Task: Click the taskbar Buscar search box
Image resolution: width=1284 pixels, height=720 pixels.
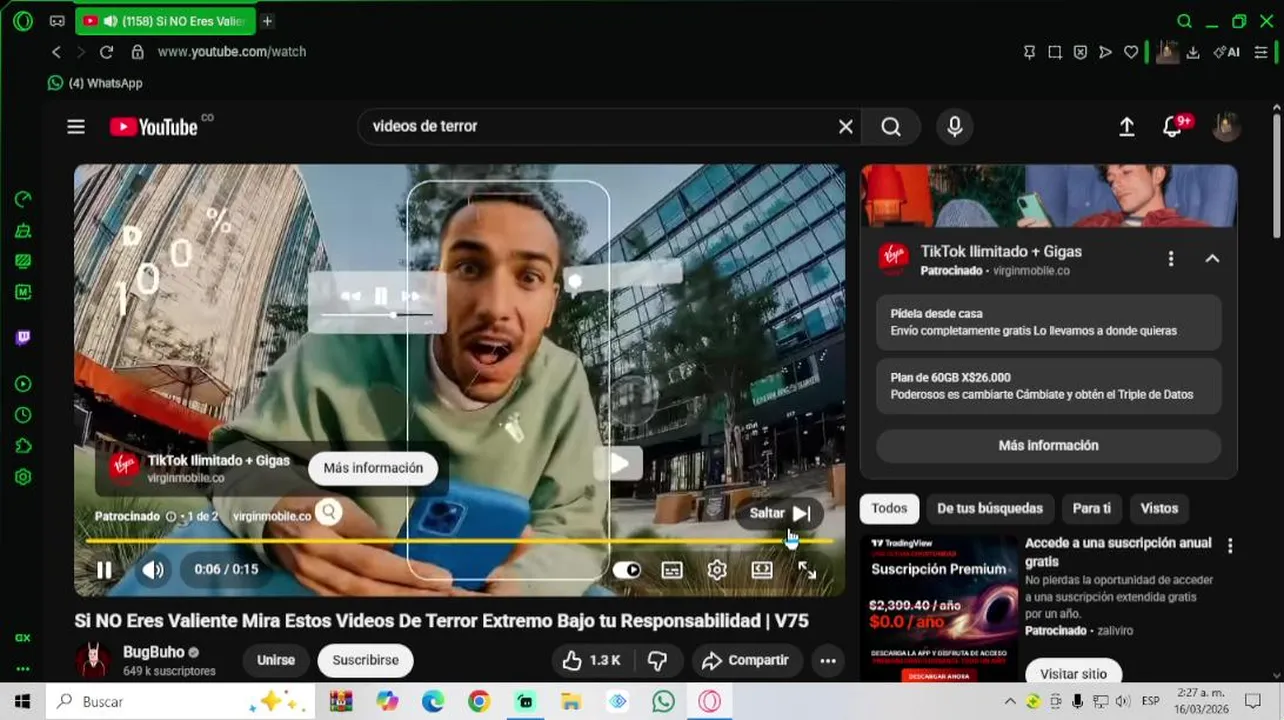Action: click(x=180, y=702)
